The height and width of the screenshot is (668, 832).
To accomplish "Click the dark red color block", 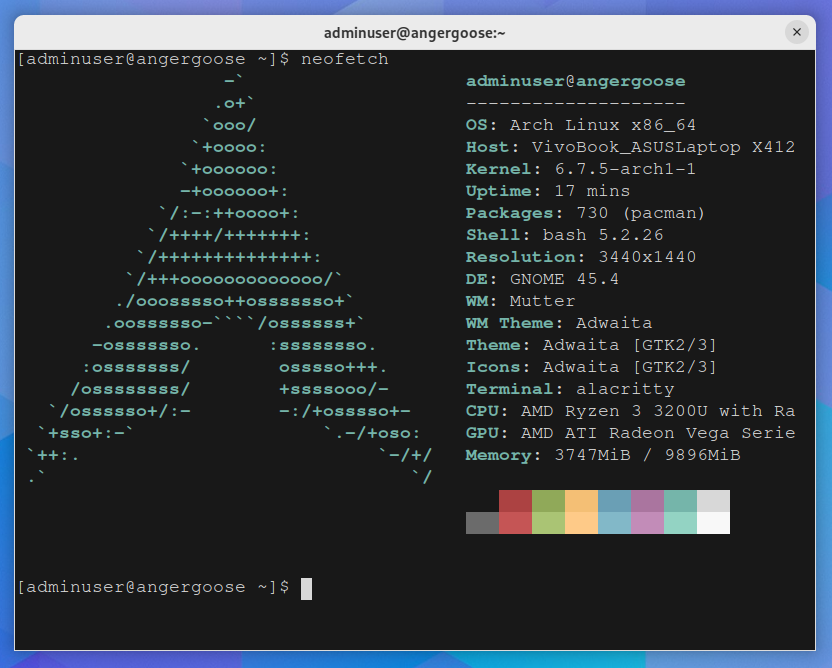I will pos(515,501).
